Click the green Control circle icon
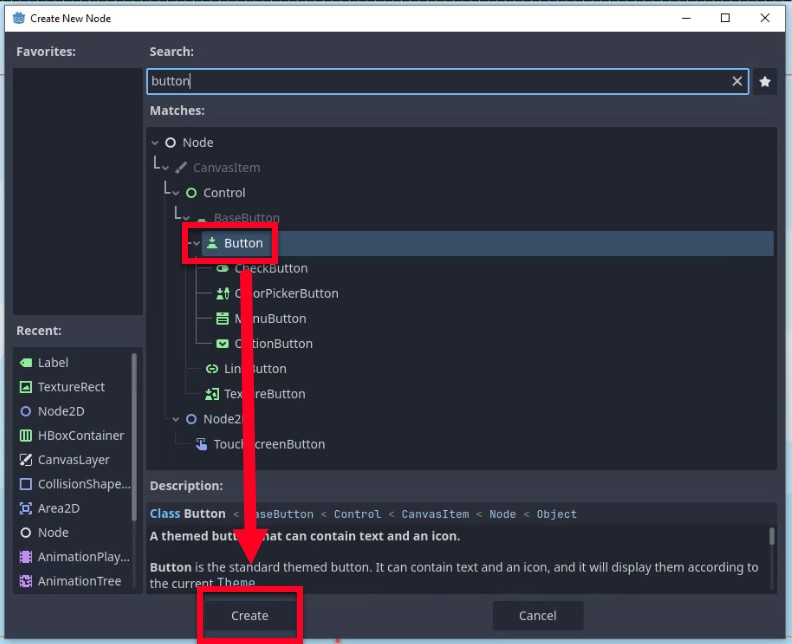Image resolution: width=792 pixels, height=644 pixels. tap(191, 193)
